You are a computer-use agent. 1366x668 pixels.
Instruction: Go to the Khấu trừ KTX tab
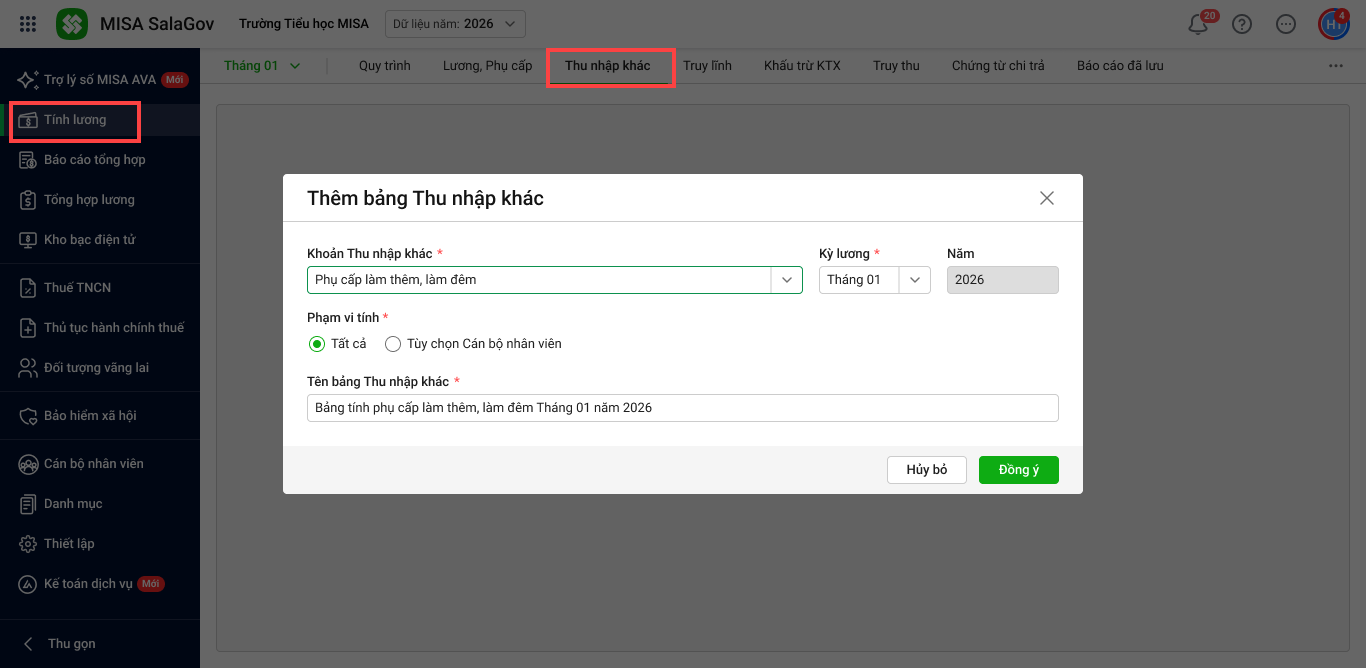(802, 66)
